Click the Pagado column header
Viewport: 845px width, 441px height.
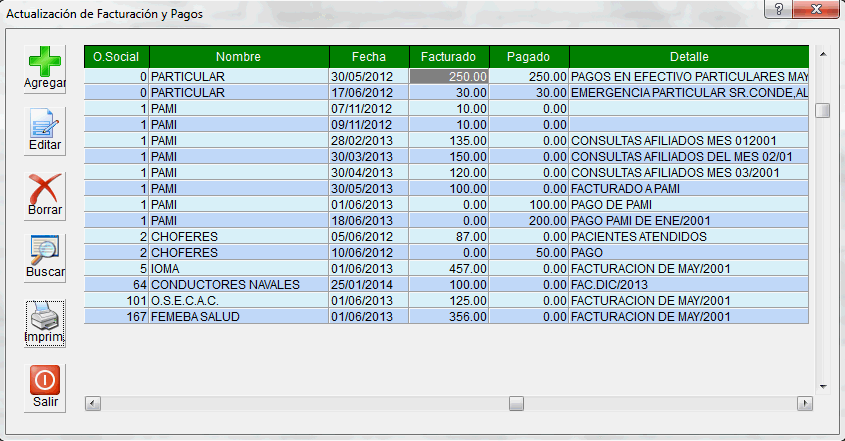coord(529,57)
